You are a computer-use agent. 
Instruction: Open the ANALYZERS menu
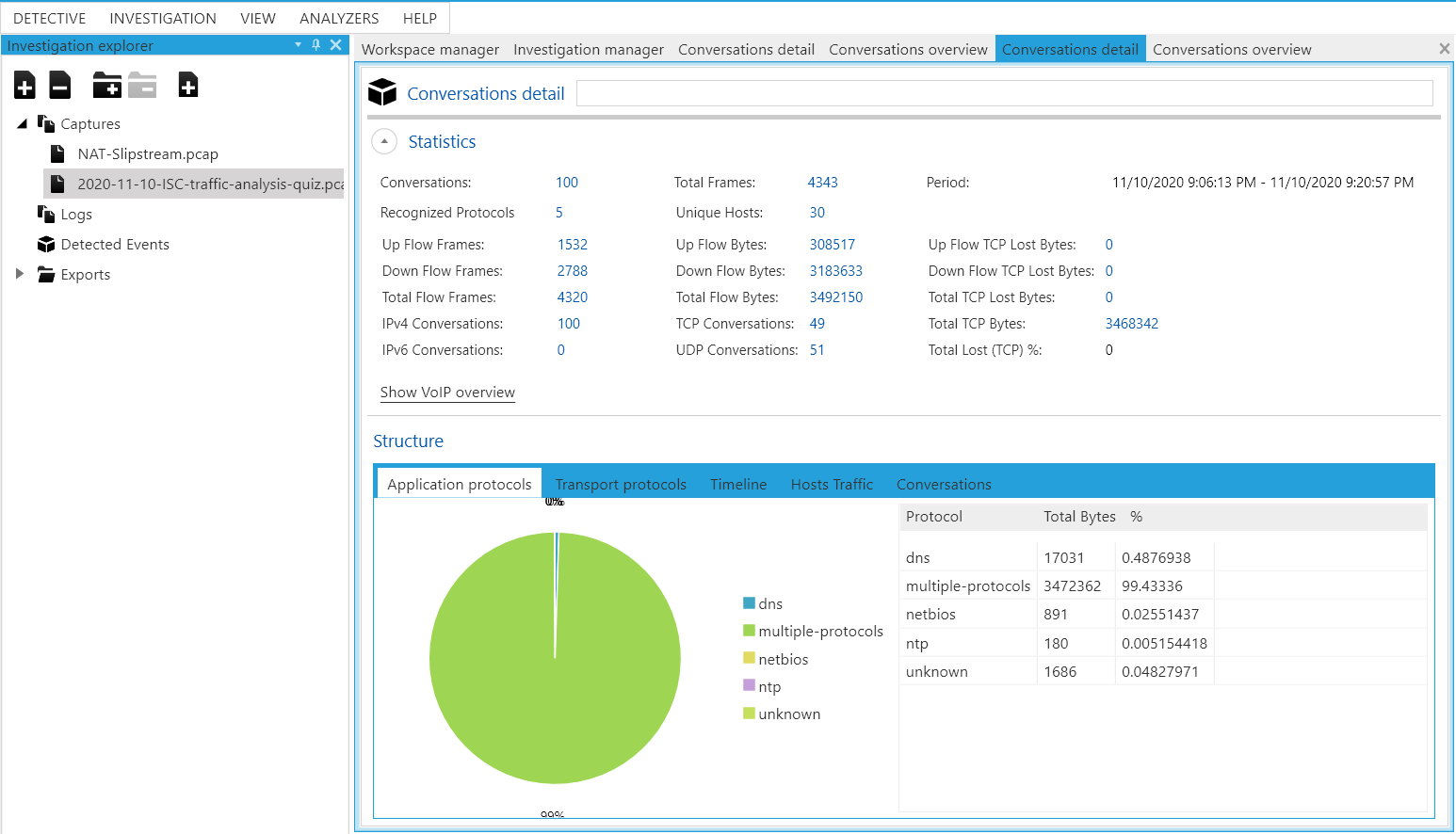[339, 18]
